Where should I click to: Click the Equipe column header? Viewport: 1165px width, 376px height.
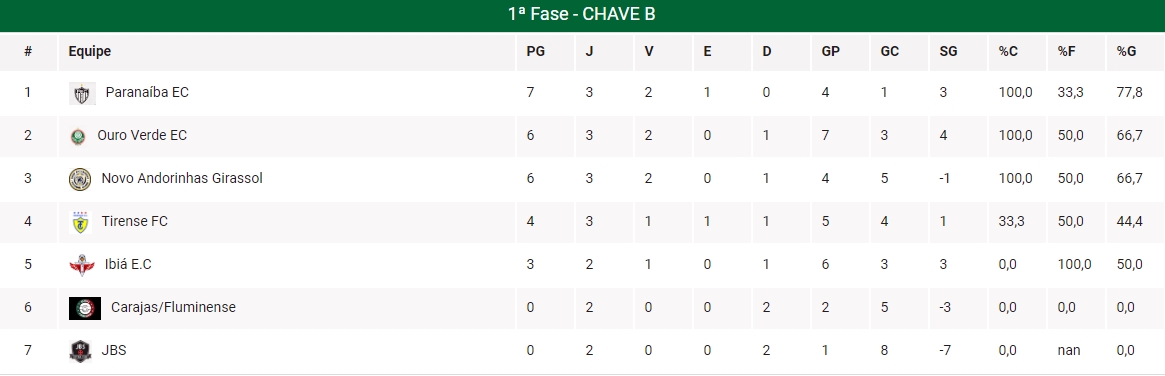click(x=89, y=51)
